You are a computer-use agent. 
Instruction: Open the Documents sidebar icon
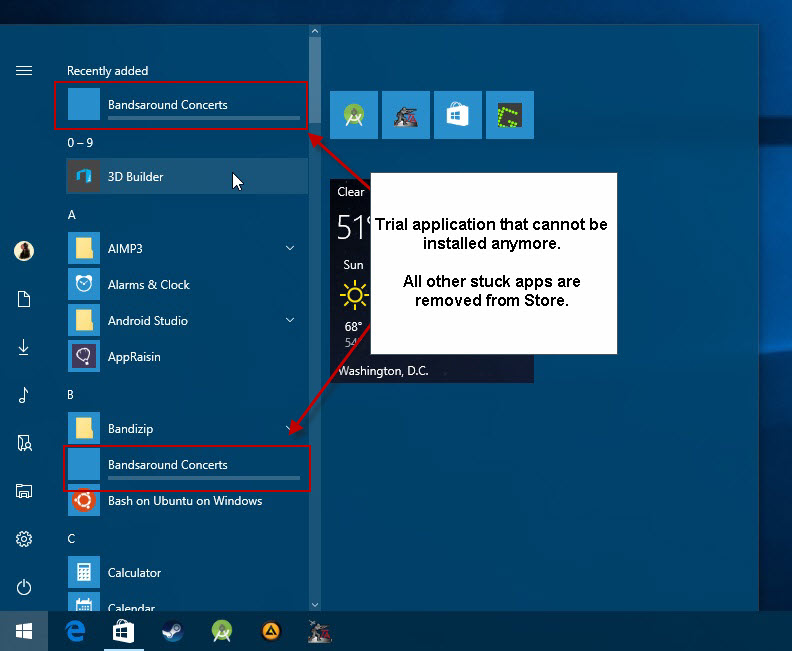tap(24, 299)
